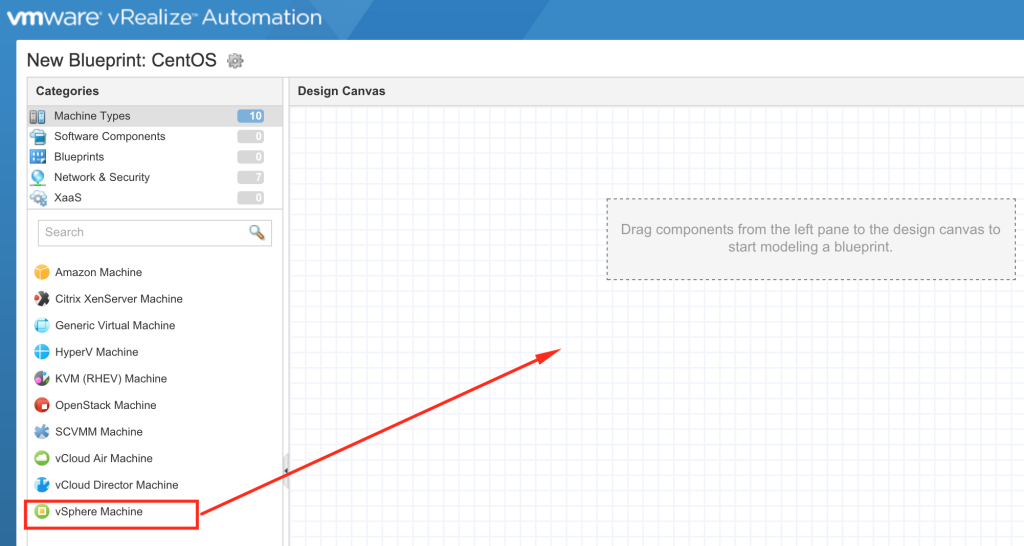Select the OpenStack Machine icon

coord(42,405)
